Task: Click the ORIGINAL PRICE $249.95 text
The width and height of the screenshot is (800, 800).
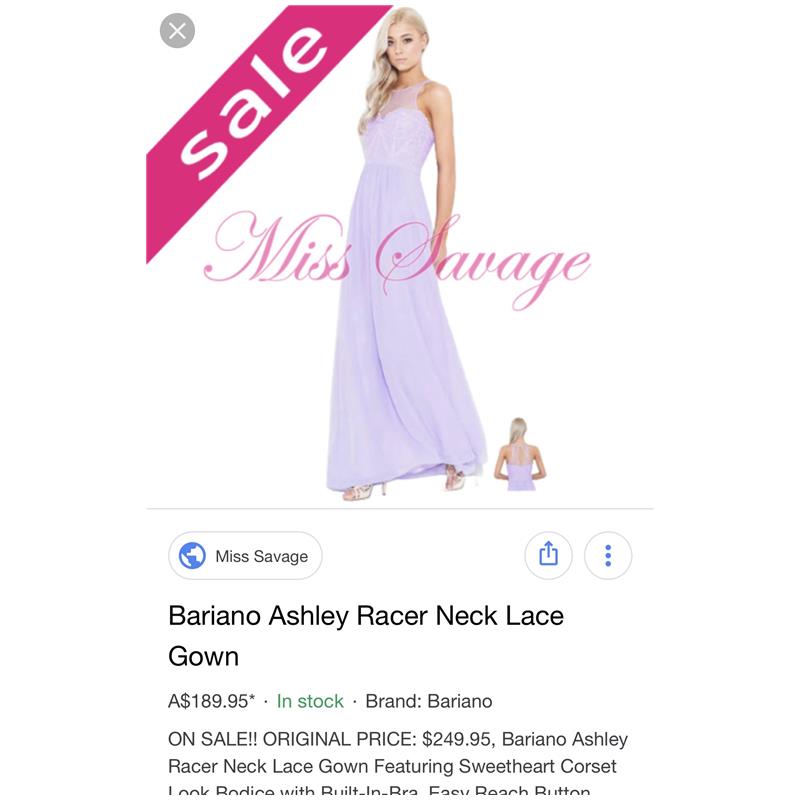Action: pyautogui.click(x=377, y=739)
